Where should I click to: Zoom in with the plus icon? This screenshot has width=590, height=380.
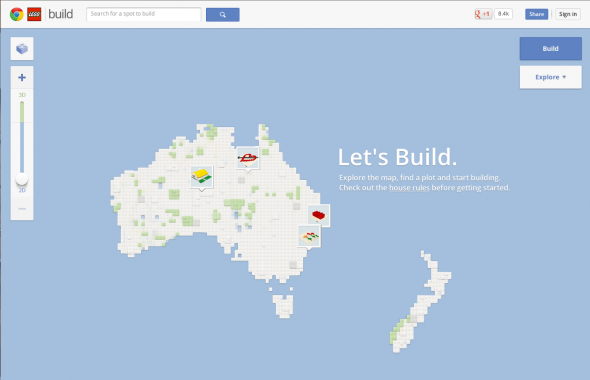coord(22,78)
